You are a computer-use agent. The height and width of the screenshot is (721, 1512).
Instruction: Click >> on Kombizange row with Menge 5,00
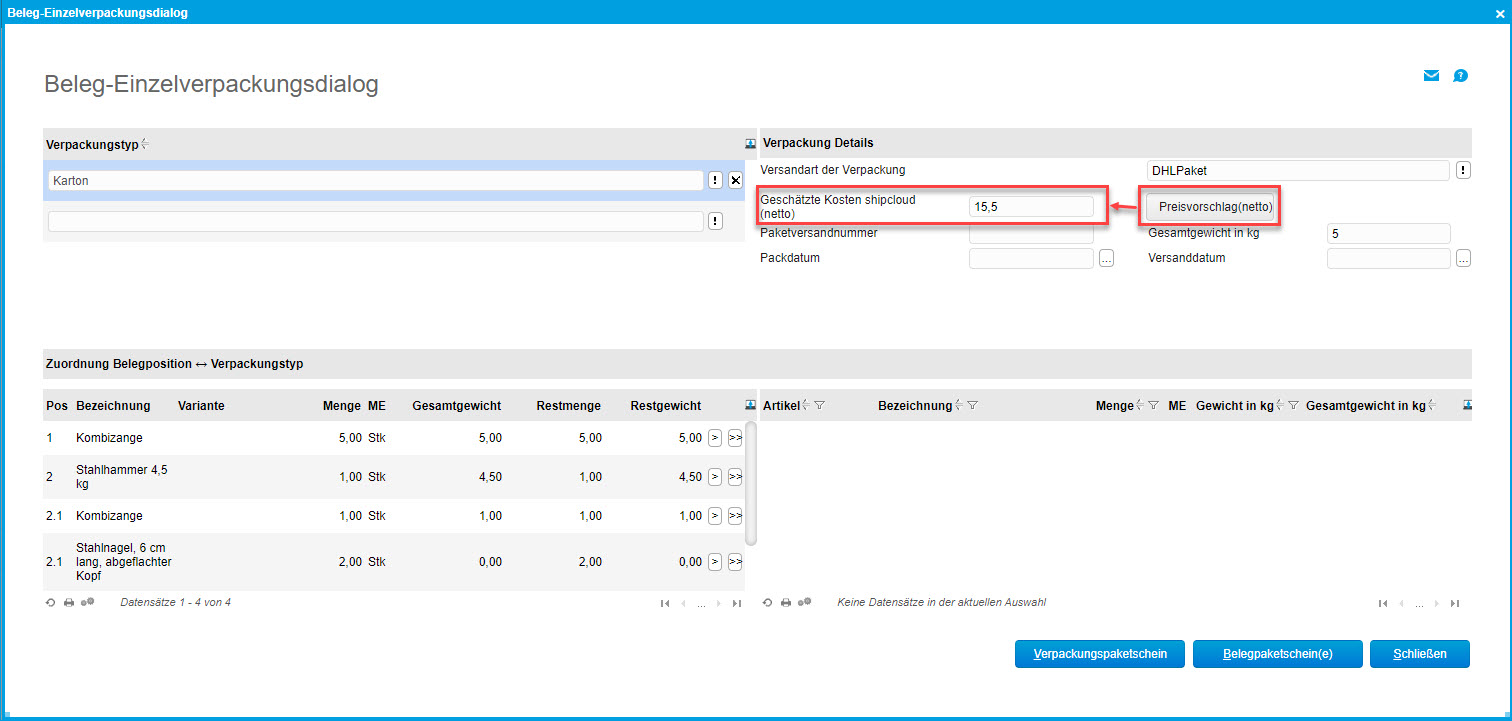[x=735, y=437]
